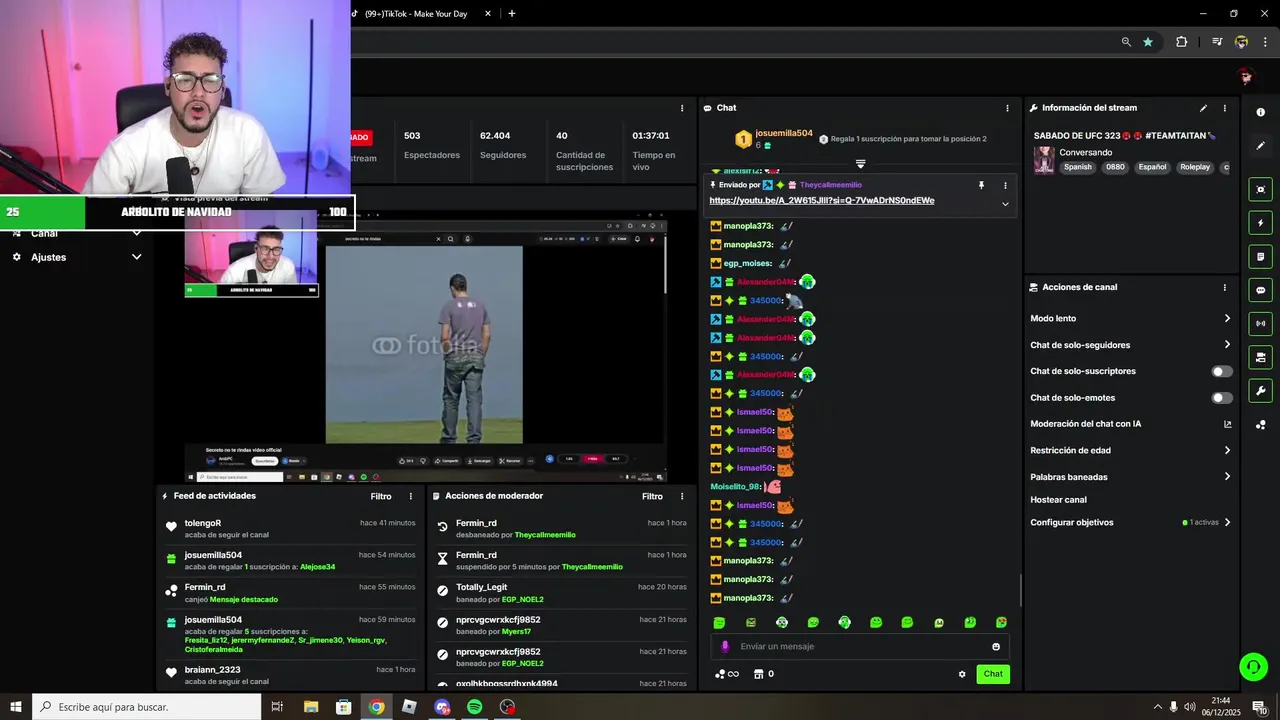Open a new browser tab with the plus button

click(x=512, y=14)
